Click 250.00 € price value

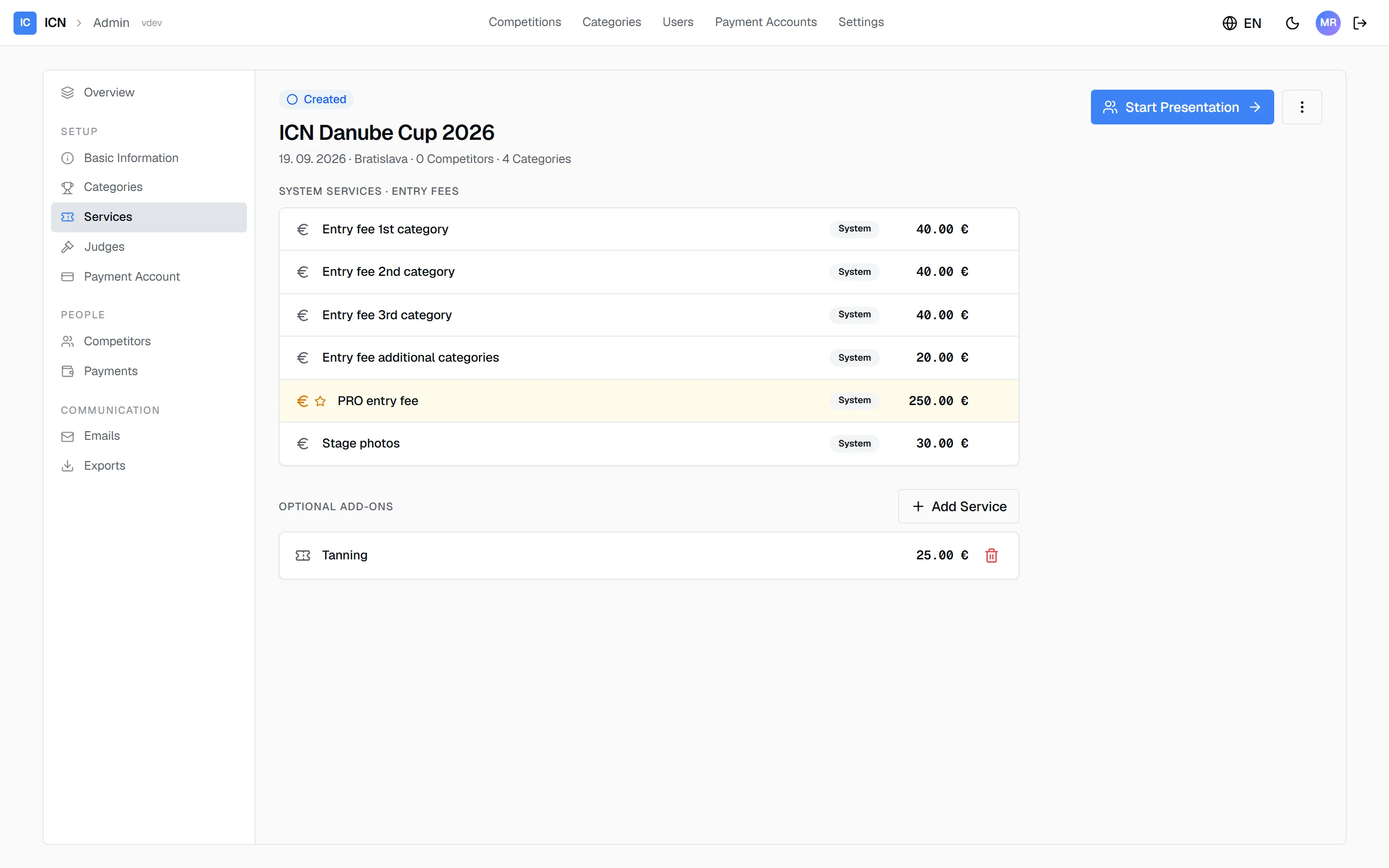(939, 401)
